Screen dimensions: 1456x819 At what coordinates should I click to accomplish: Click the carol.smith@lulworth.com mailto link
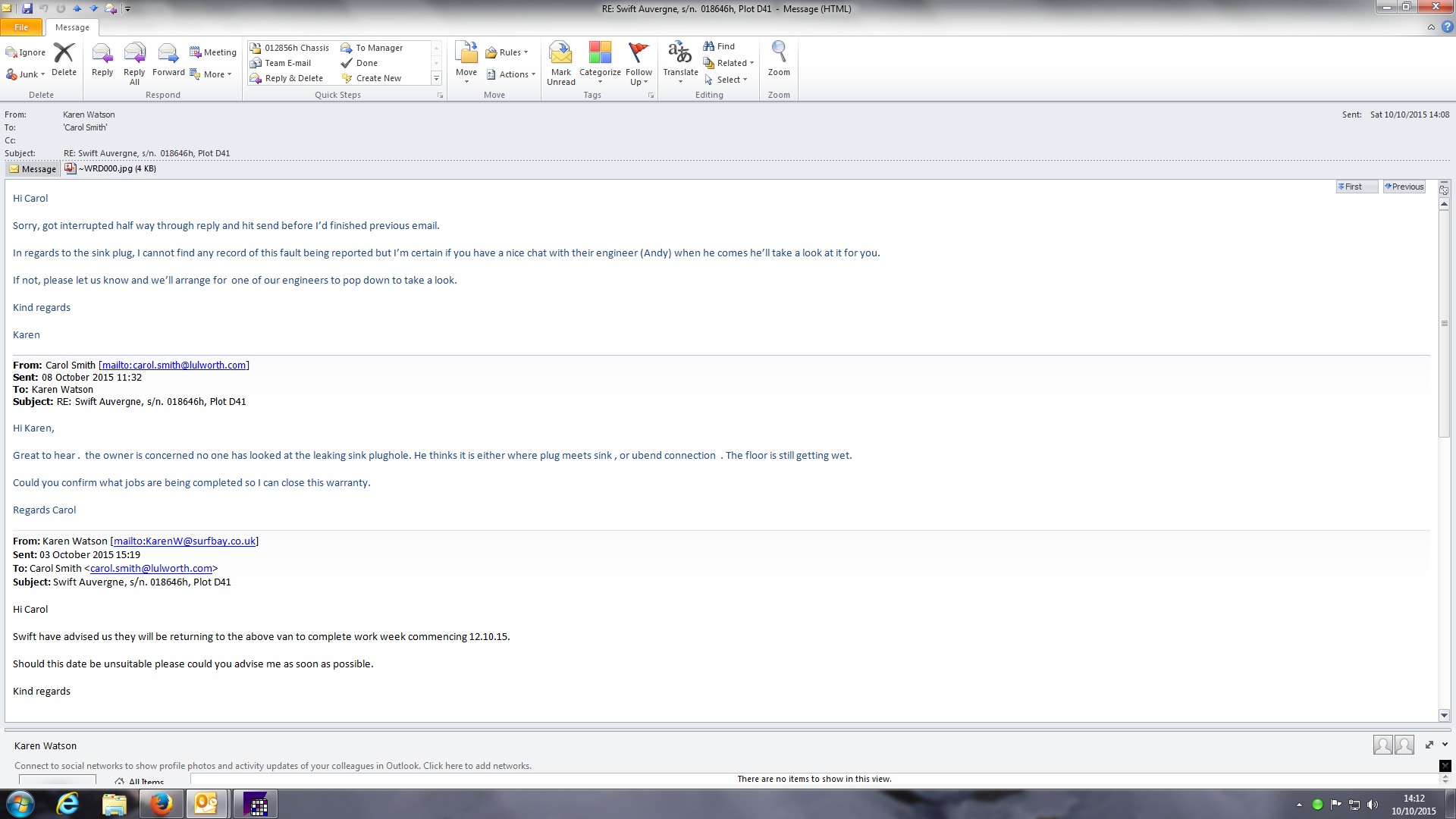coord(174,365)
